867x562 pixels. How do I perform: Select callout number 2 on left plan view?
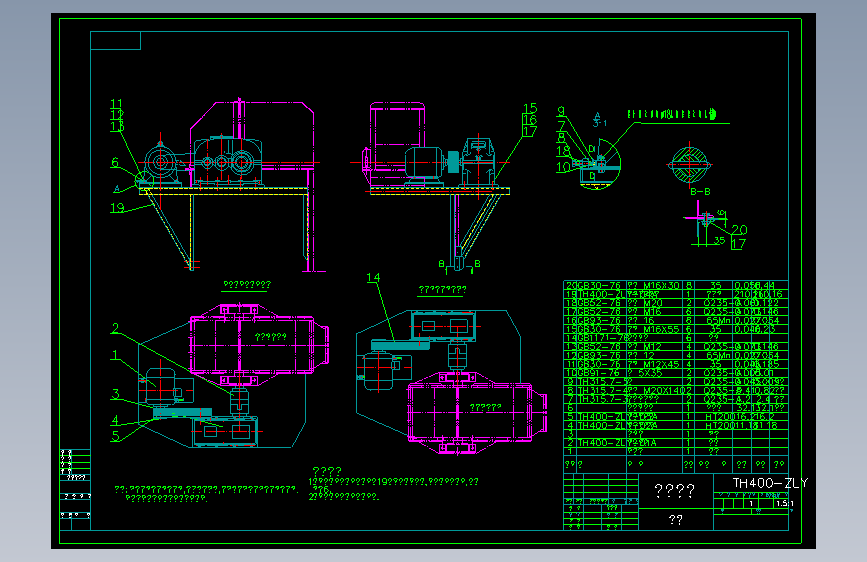pyautogui.click(x=115, y=328)
